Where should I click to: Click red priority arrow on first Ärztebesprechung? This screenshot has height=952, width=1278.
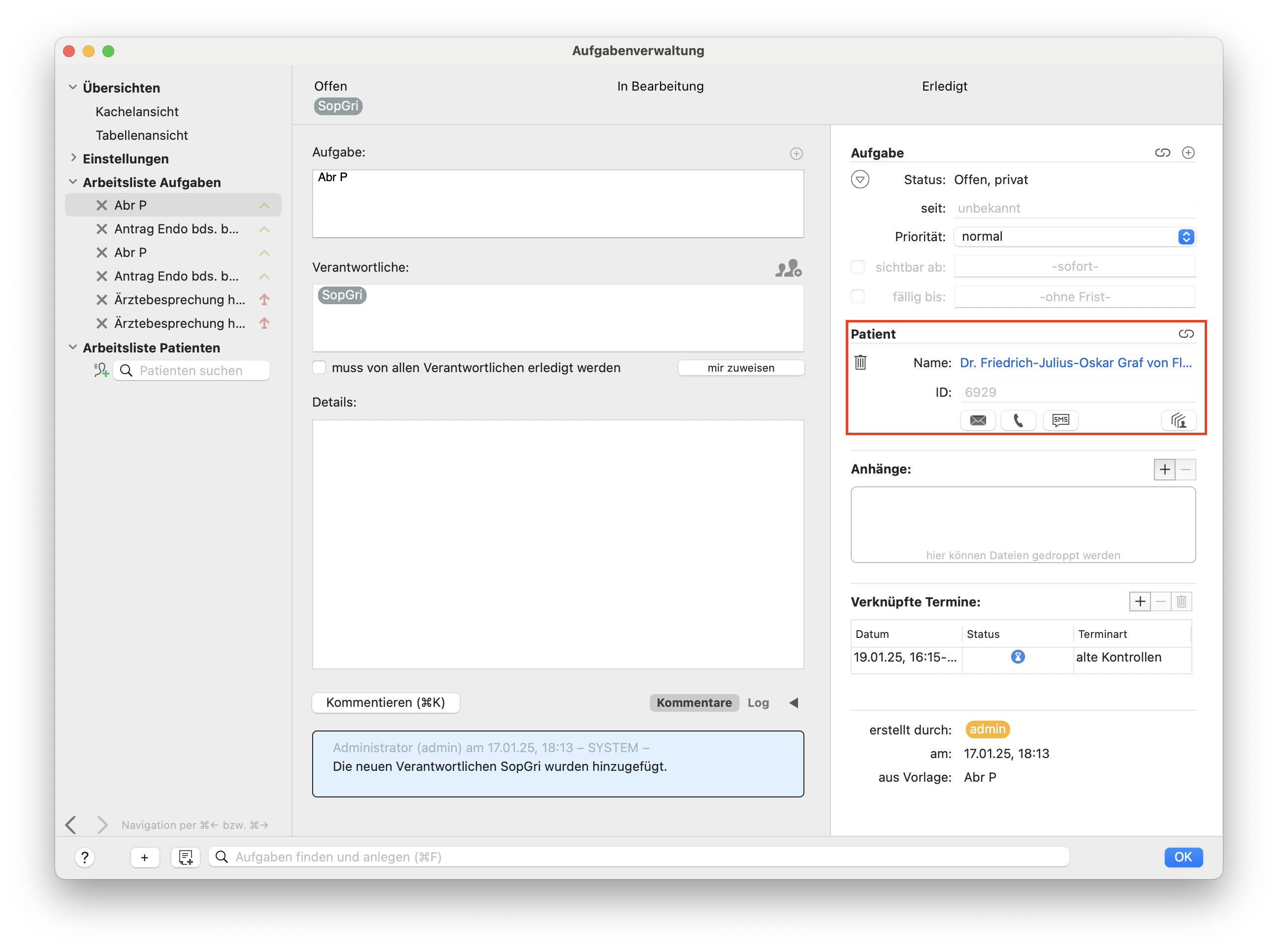(x=264, y=300)
